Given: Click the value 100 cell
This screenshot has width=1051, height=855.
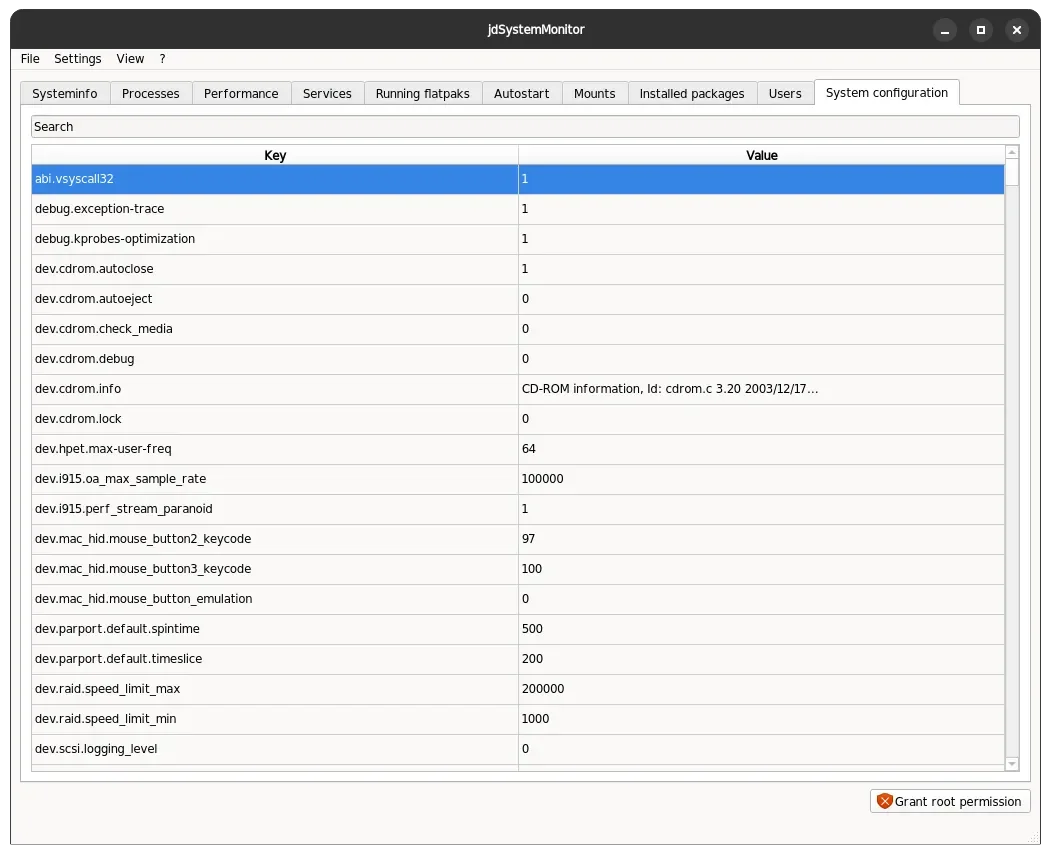Looking at the screenshot, I should [761, 569].
